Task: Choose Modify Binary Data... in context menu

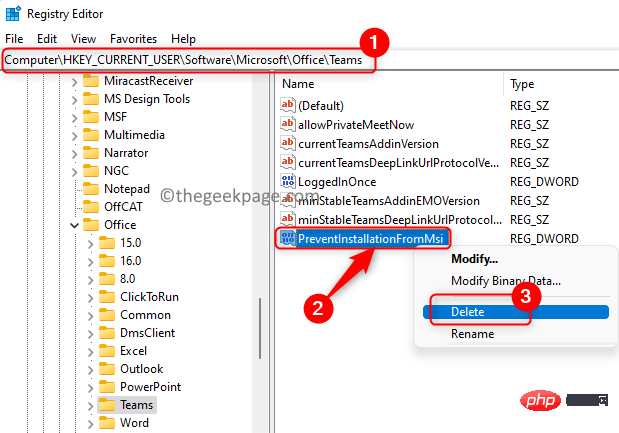Action: (x=506, y=281)
